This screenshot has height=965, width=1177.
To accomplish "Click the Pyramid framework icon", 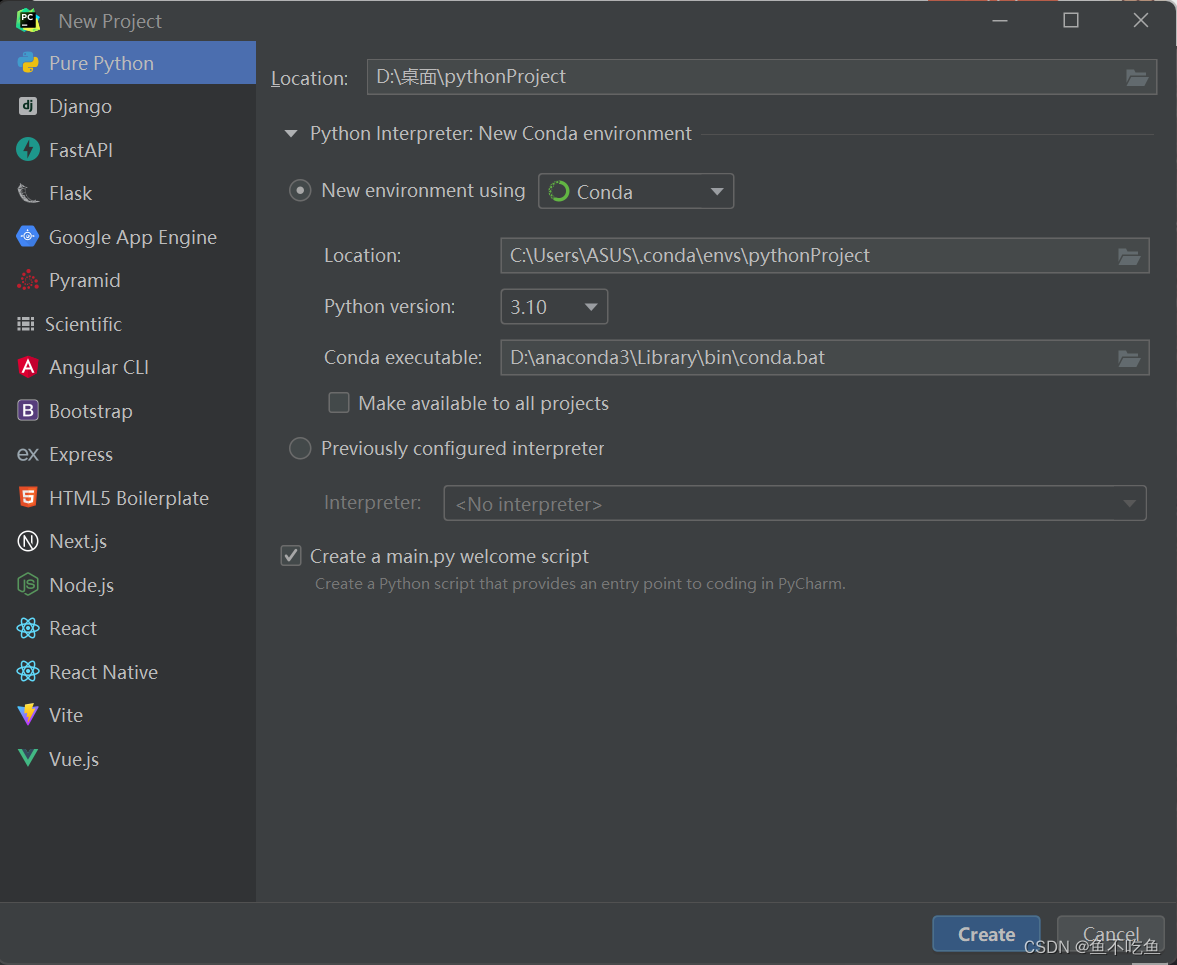I will (28, 280).
